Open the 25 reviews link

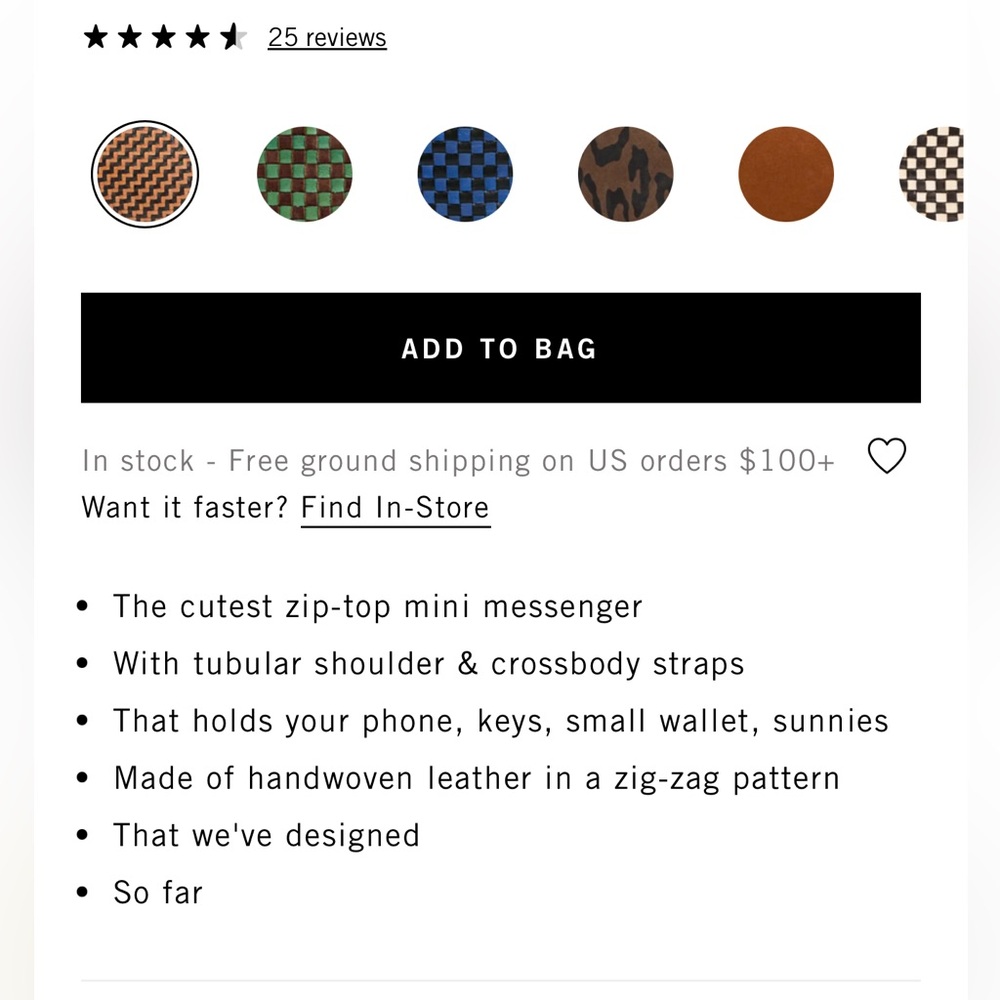(327, 38)
